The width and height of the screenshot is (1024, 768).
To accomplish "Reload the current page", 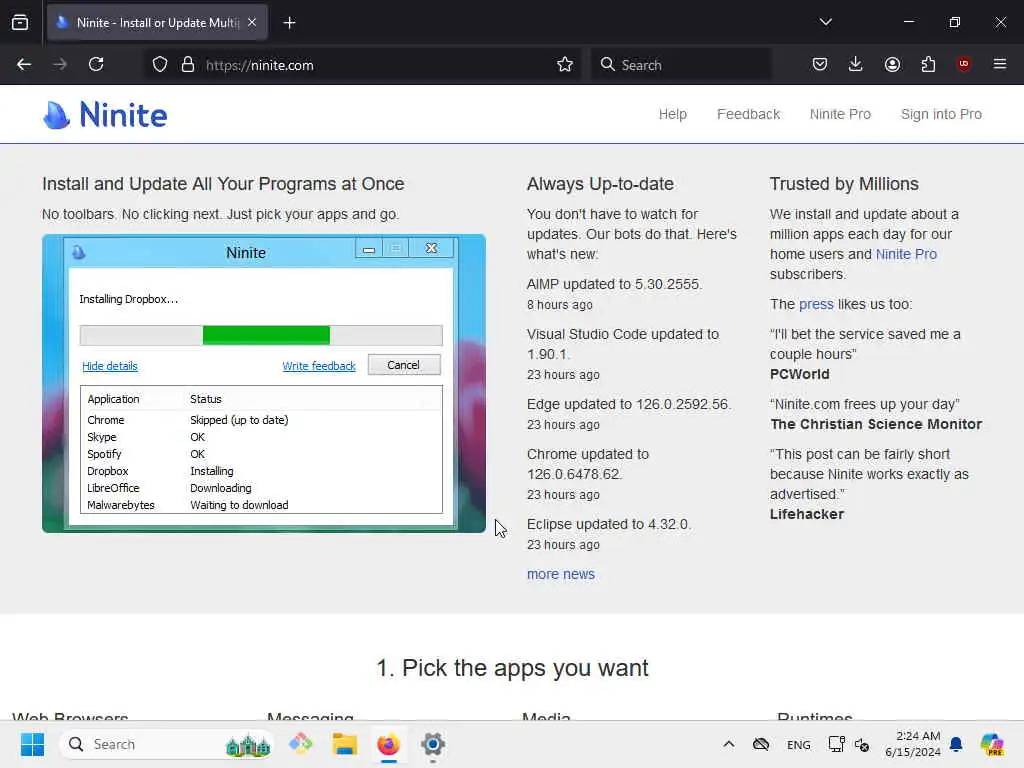I will click(96, 65).
